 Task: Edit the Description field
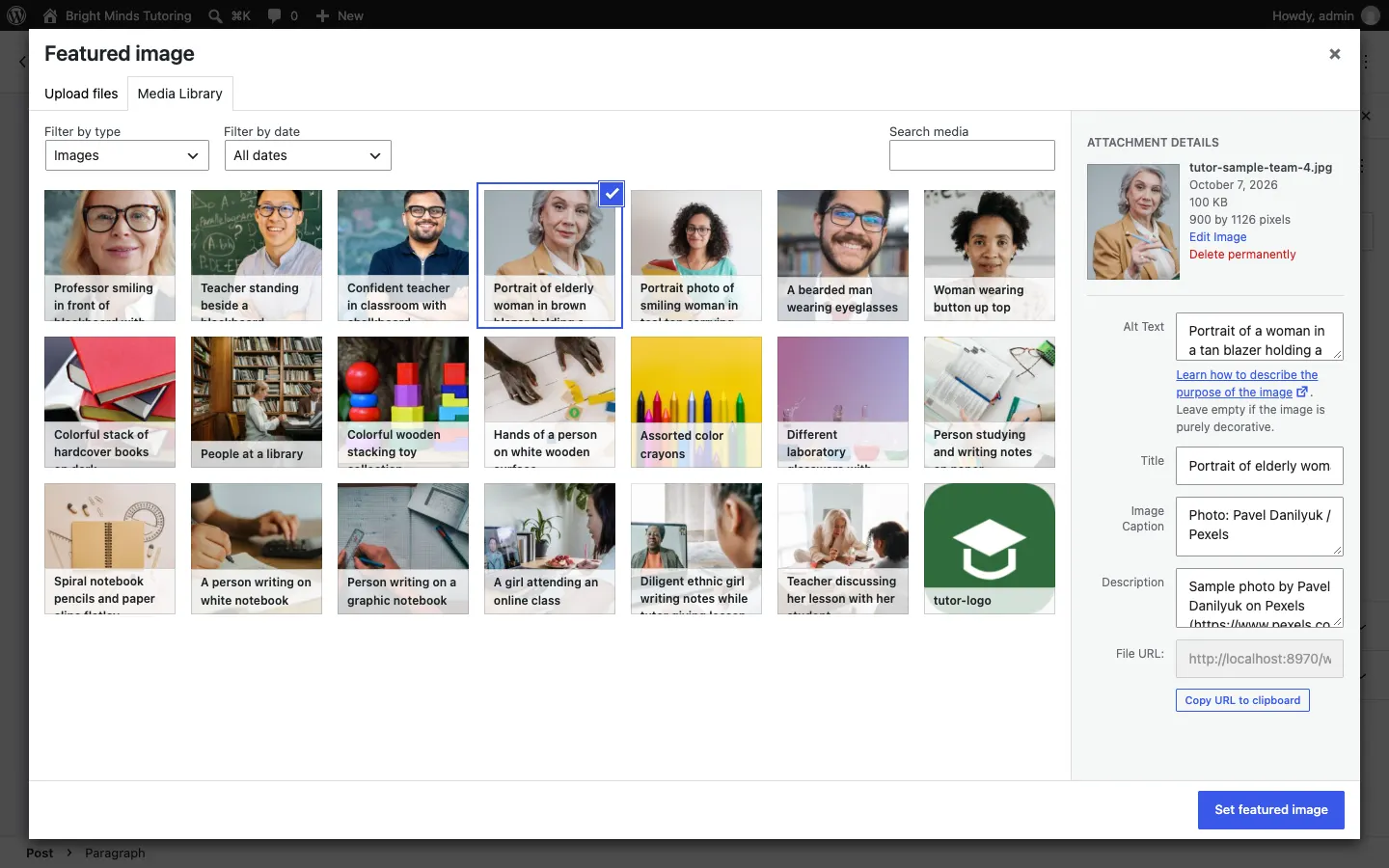click(x=1260, y=598)
